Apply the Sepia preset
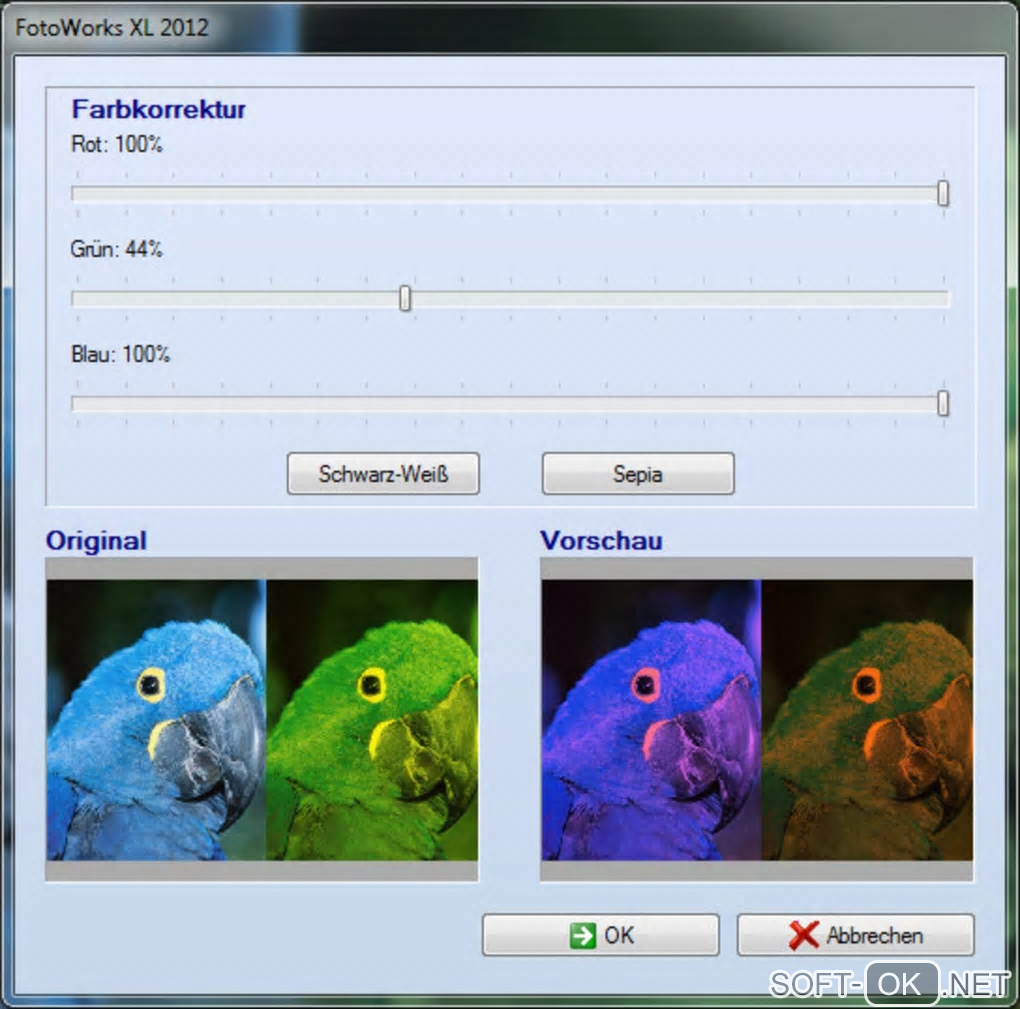Viewport: 1020px width, 1009px height. [638, 474]
